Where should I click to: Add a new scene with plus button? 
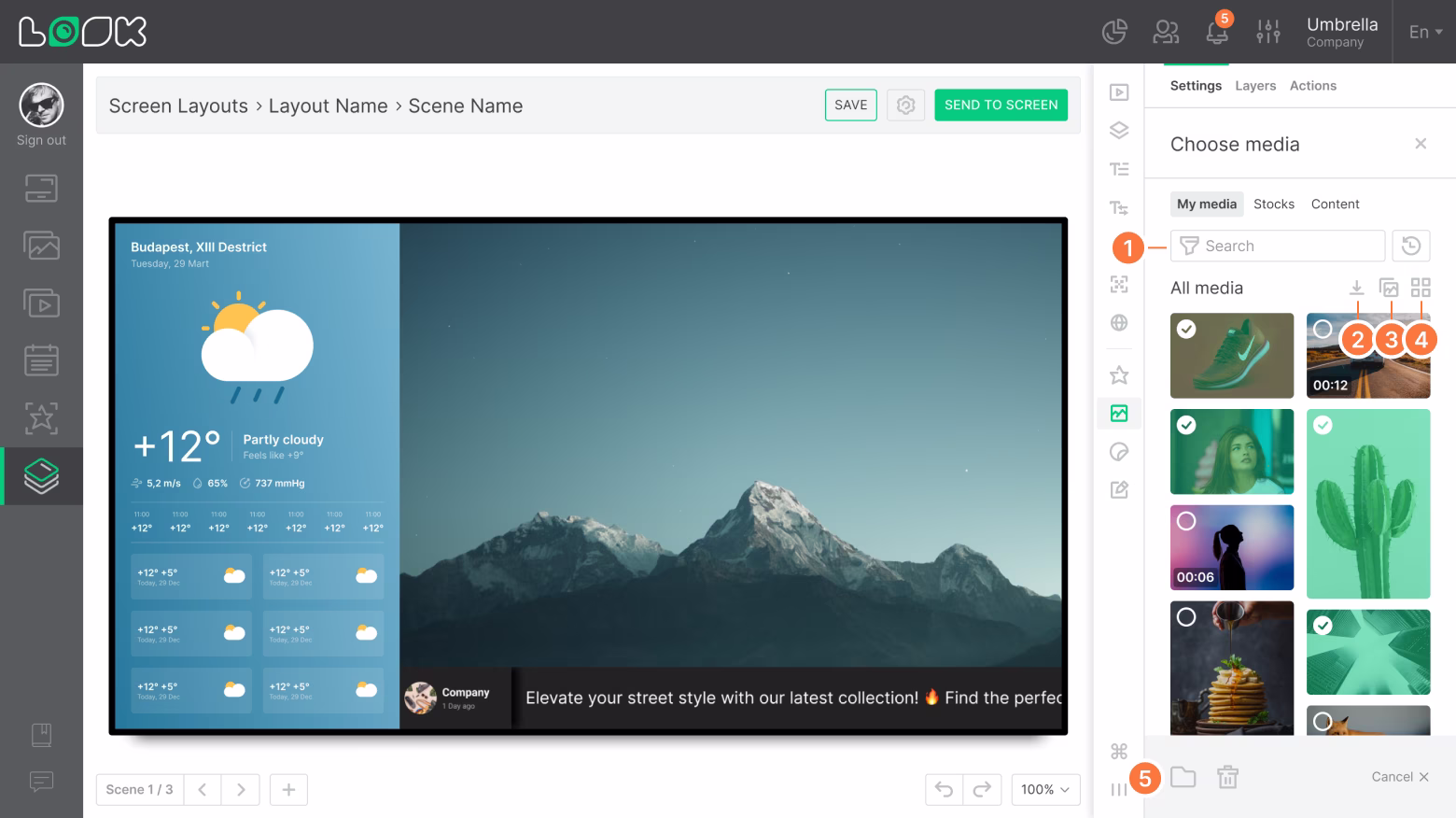tap(288, 789)
